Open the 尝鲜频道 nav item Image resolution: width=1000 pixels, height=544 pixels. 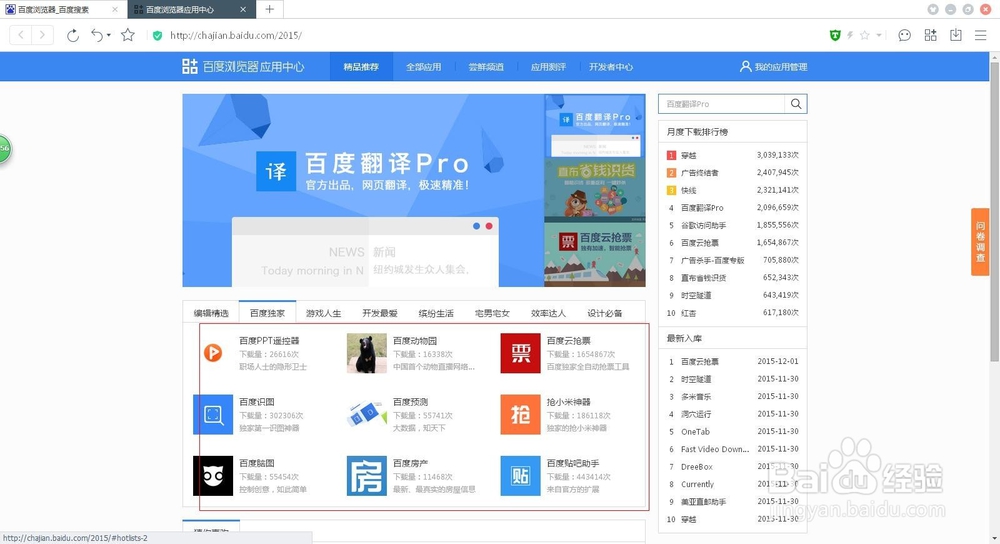pyautogui.click(x=486, y=66)
